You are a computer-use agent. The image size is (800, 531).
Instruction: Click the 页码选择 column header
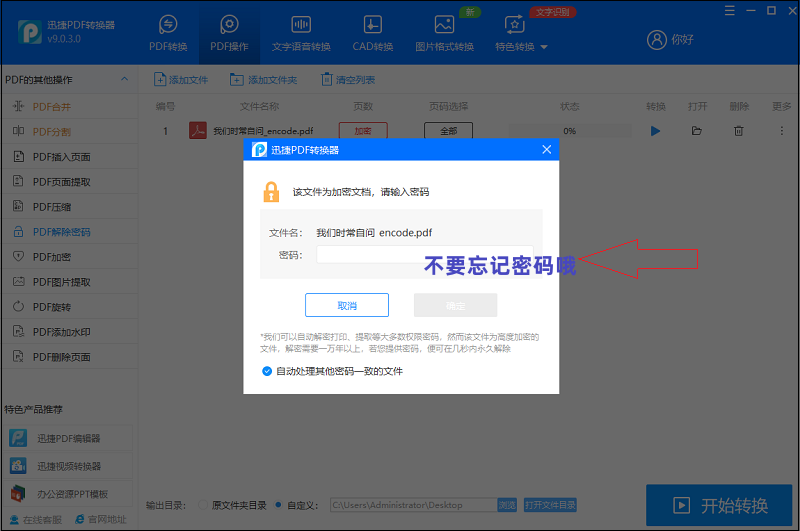[448, 106]
